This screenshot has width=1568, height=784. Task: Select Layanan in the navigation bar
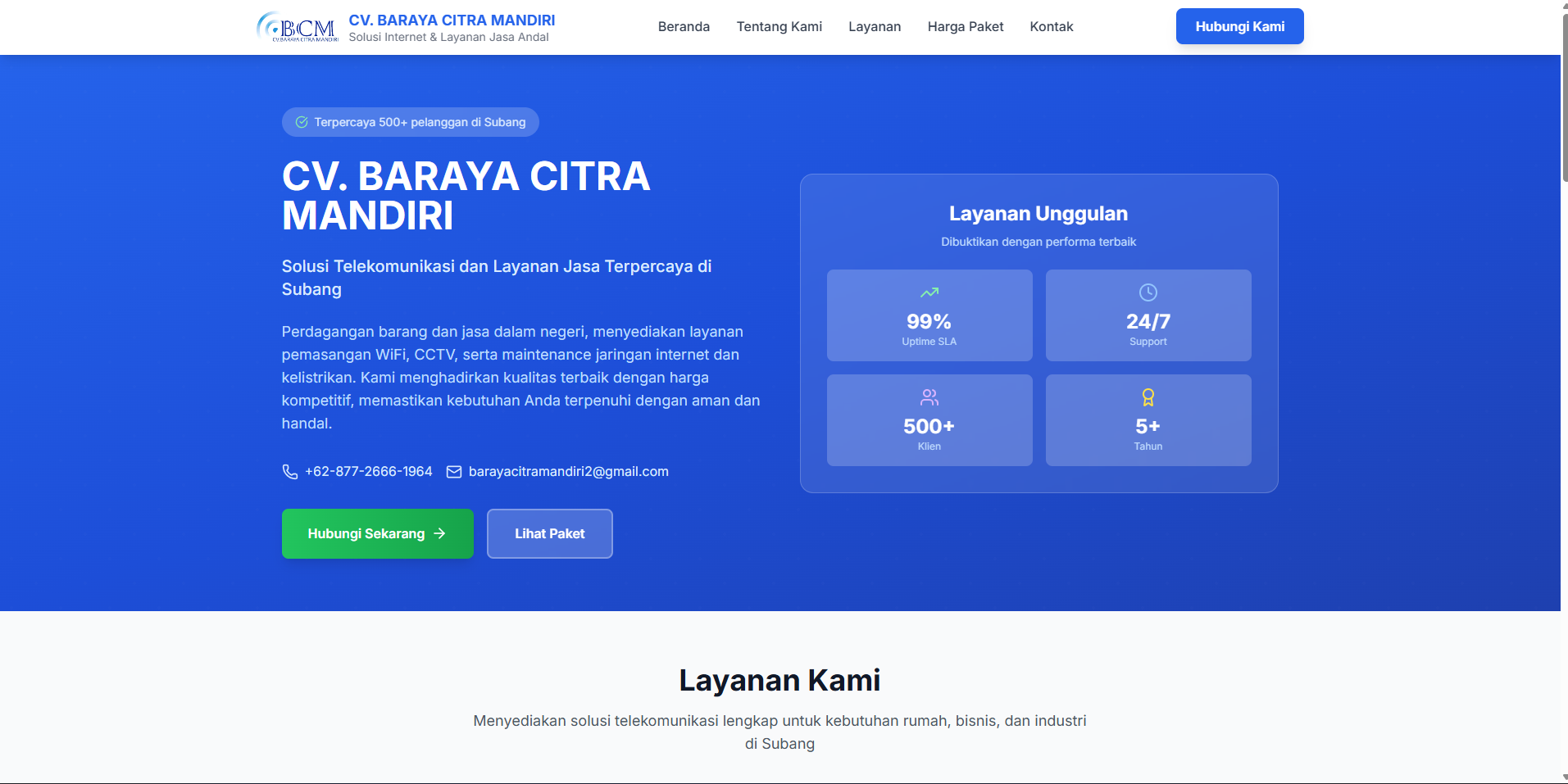(875, 27)
